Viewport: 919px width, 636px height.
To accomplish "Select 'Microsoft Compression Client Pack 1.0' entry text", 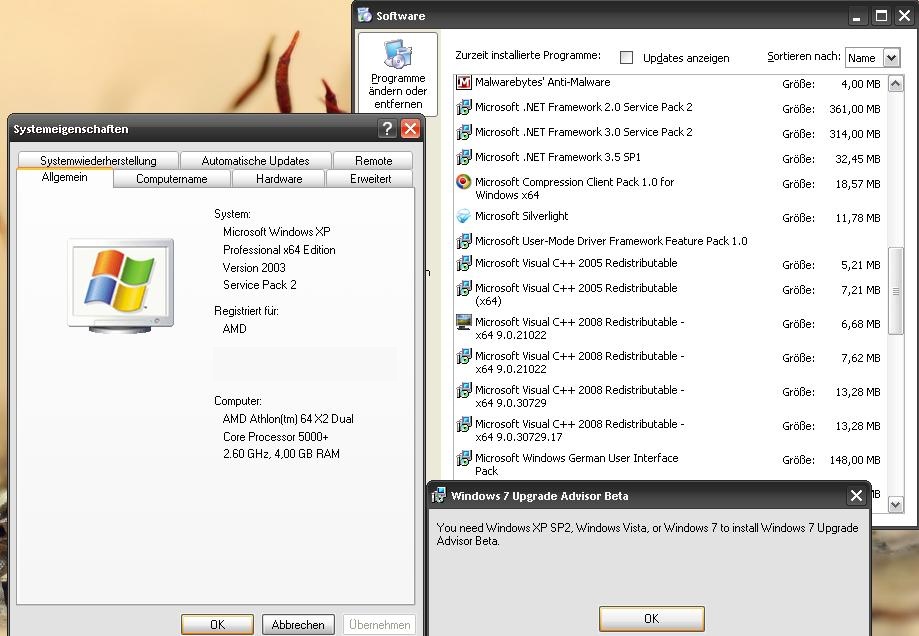I will [574, 188].
